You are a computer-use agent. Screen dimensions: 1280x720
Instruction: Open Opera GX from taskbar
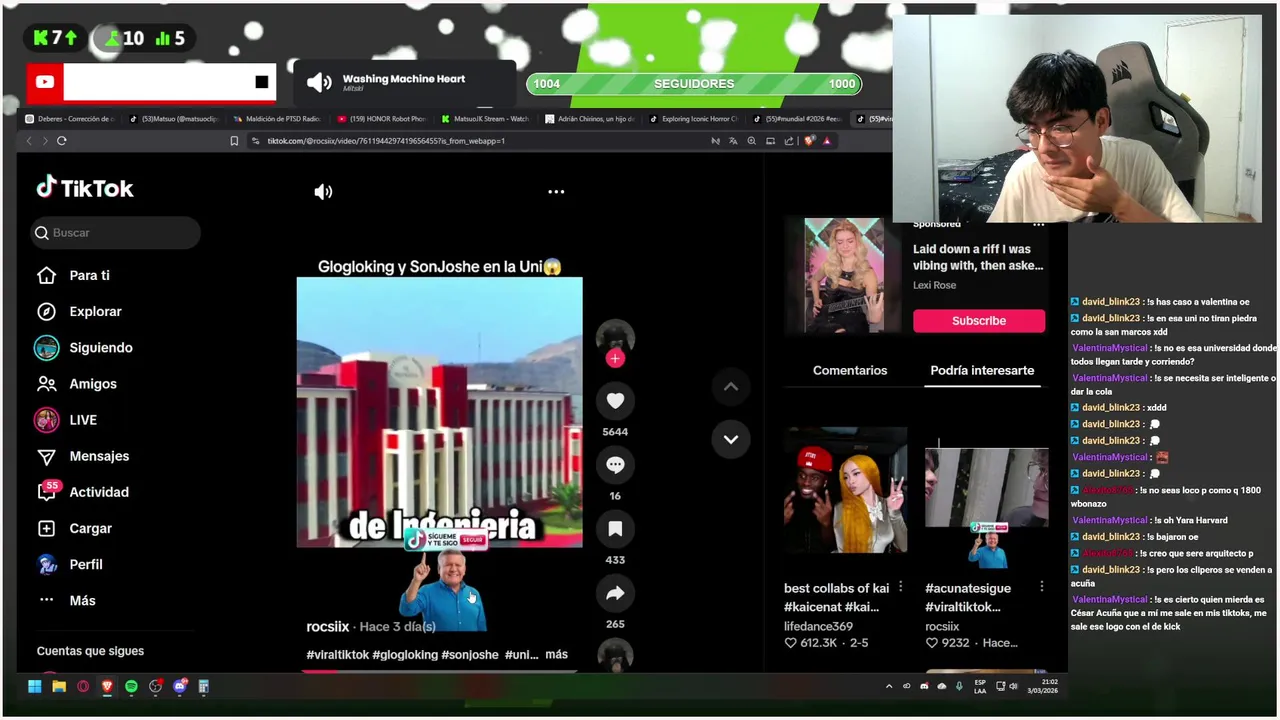83,686
